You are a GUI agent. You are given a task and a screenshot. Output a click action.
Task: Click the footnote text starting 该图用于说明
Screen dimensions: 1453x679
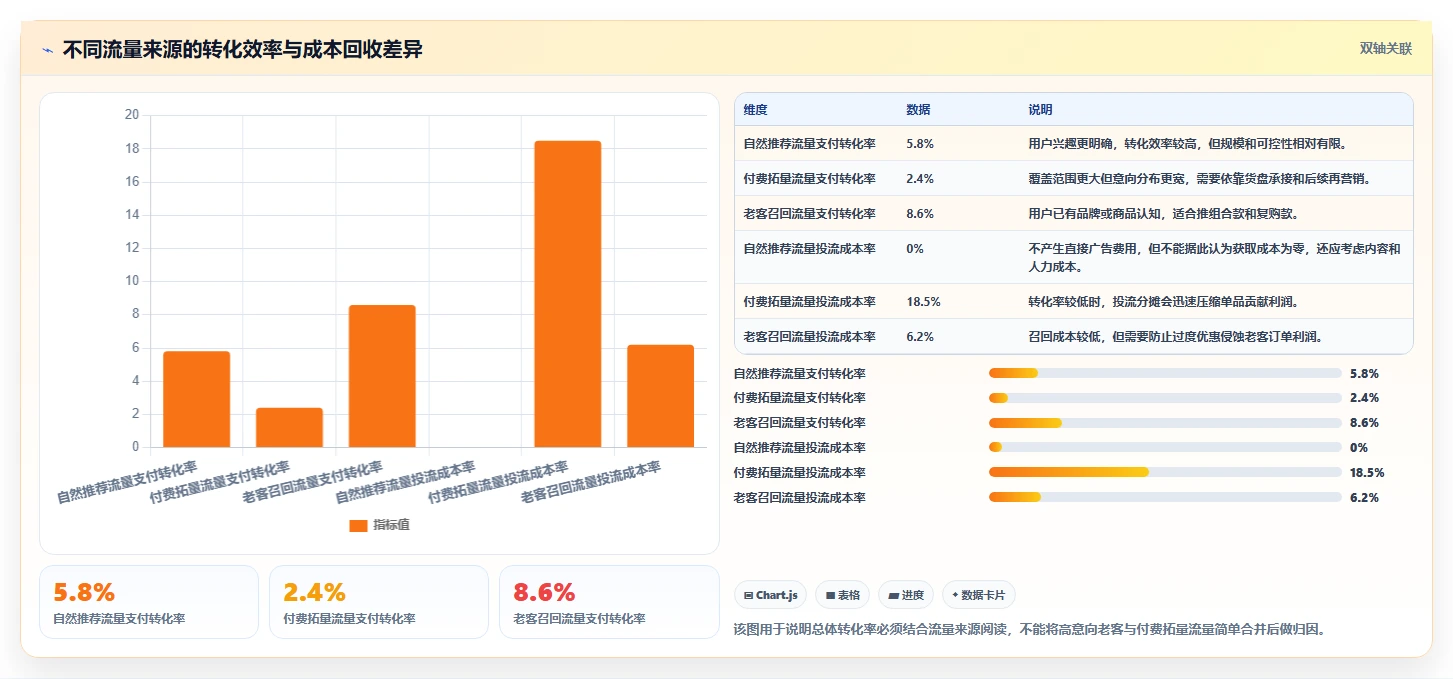[1030, 630]
